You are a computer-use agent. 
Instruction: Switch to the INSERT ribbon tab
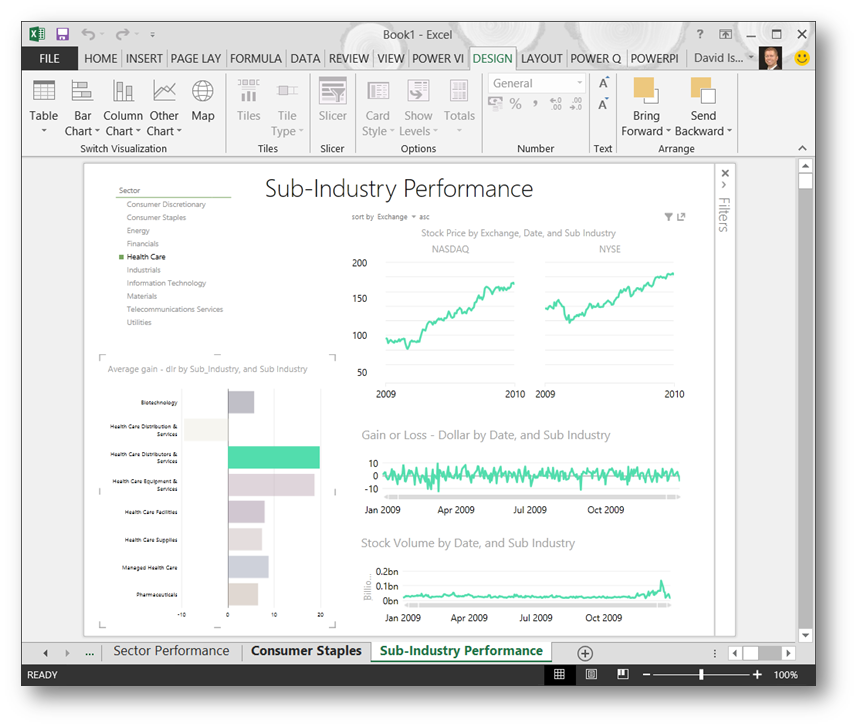[x=144, y=59]
